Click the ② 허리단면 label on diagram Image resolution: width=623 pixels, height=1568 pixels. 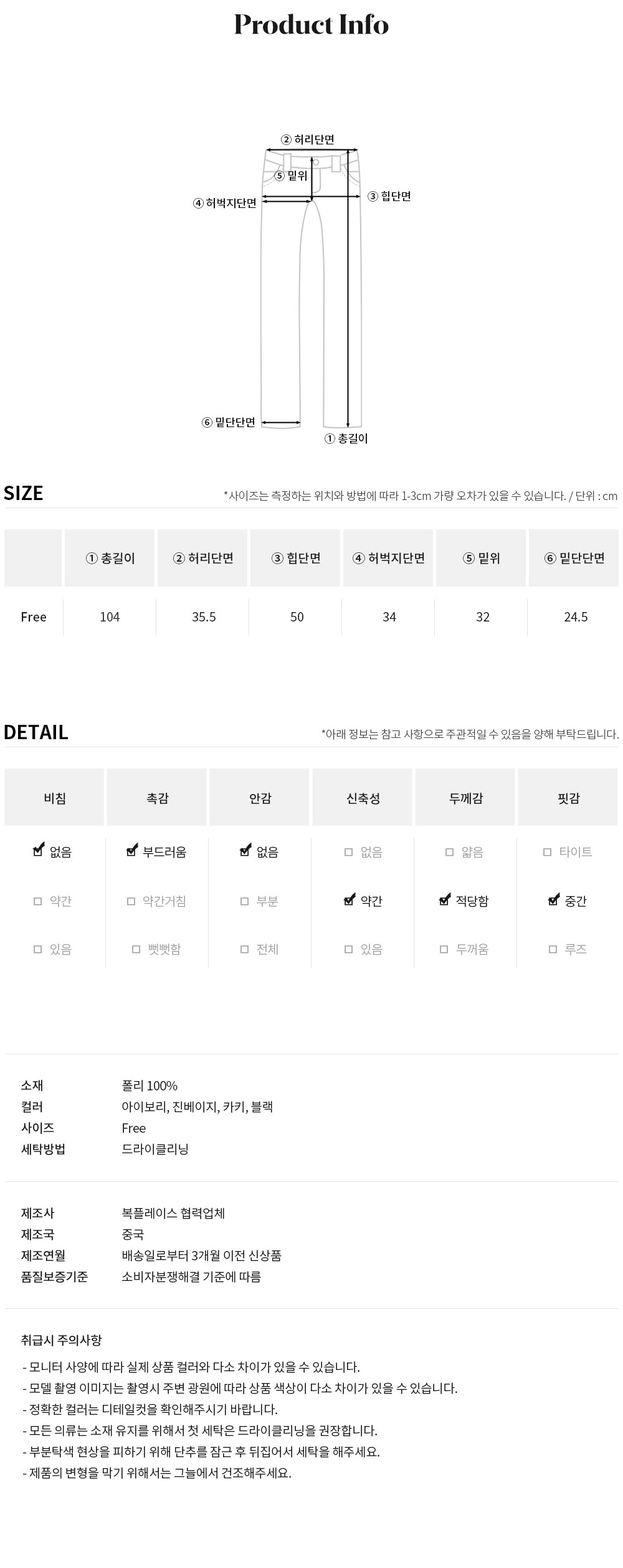click(308, 140)
